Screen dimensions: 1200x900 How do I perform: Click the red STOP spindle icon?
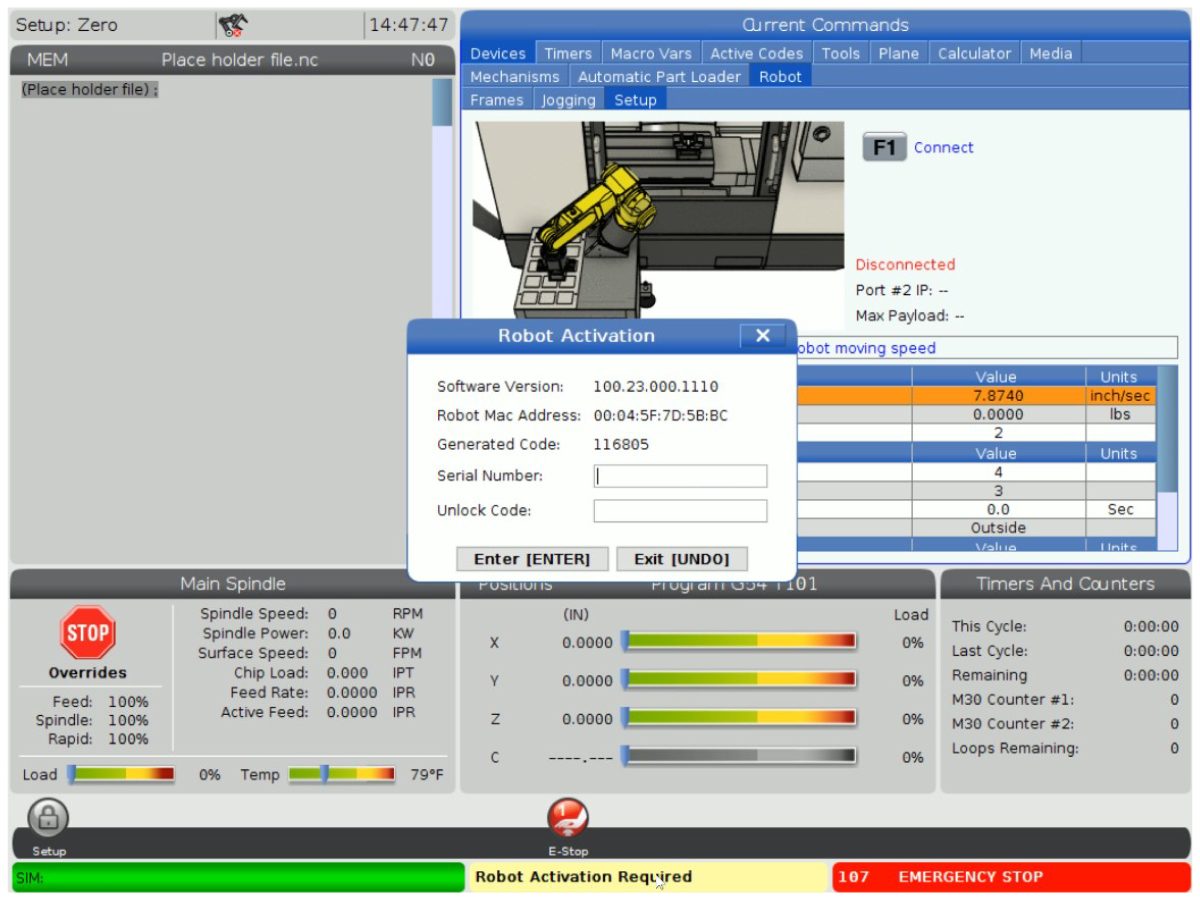(x=88, y=632)
